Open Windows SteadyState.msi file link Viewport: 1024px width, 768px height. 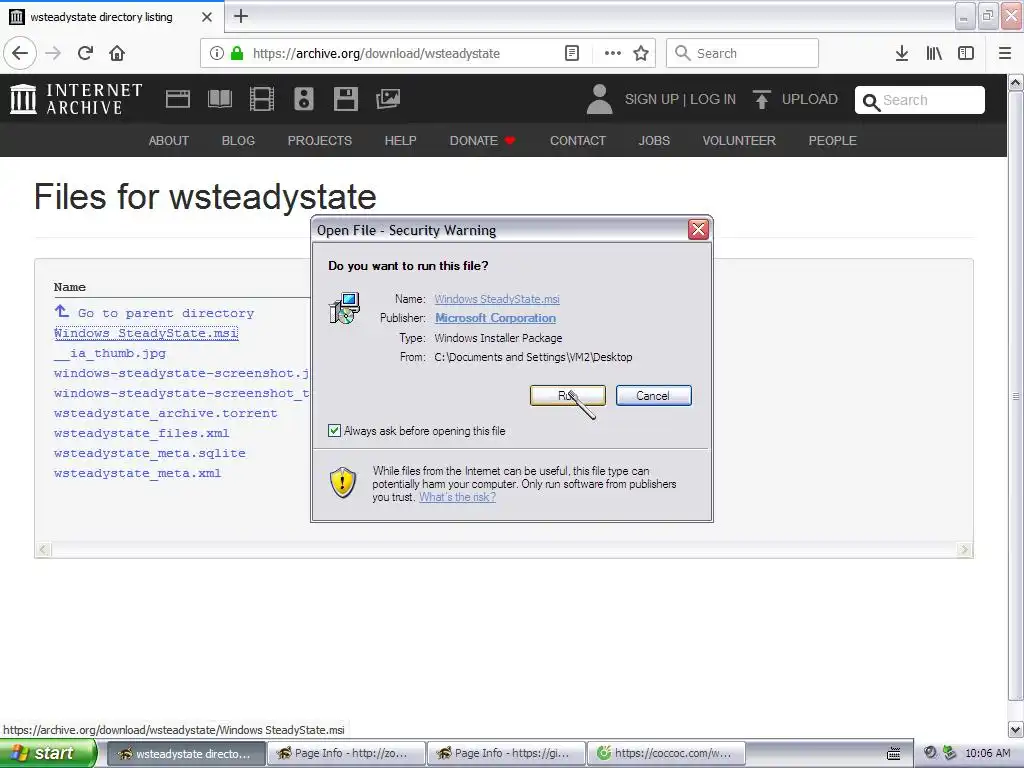[x=146, y=333]
